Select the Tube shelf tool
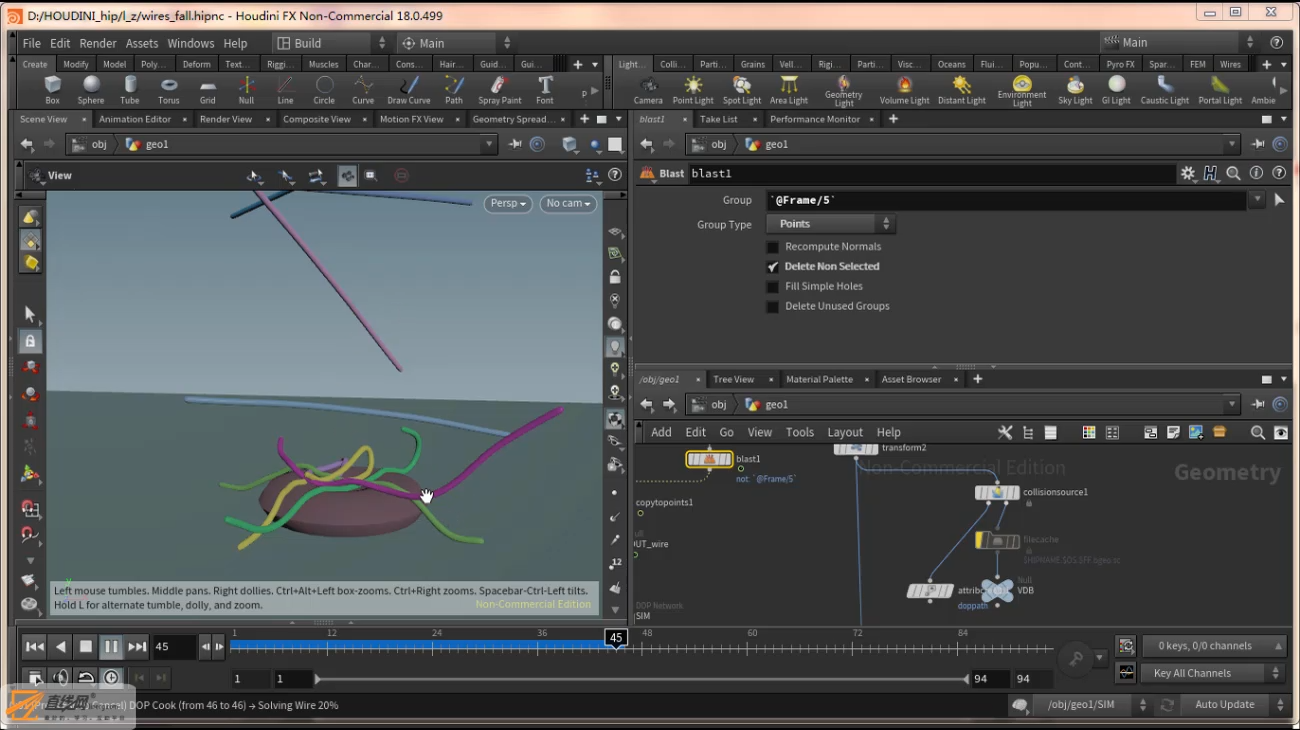1300x730 pixels. pos(130,89)
